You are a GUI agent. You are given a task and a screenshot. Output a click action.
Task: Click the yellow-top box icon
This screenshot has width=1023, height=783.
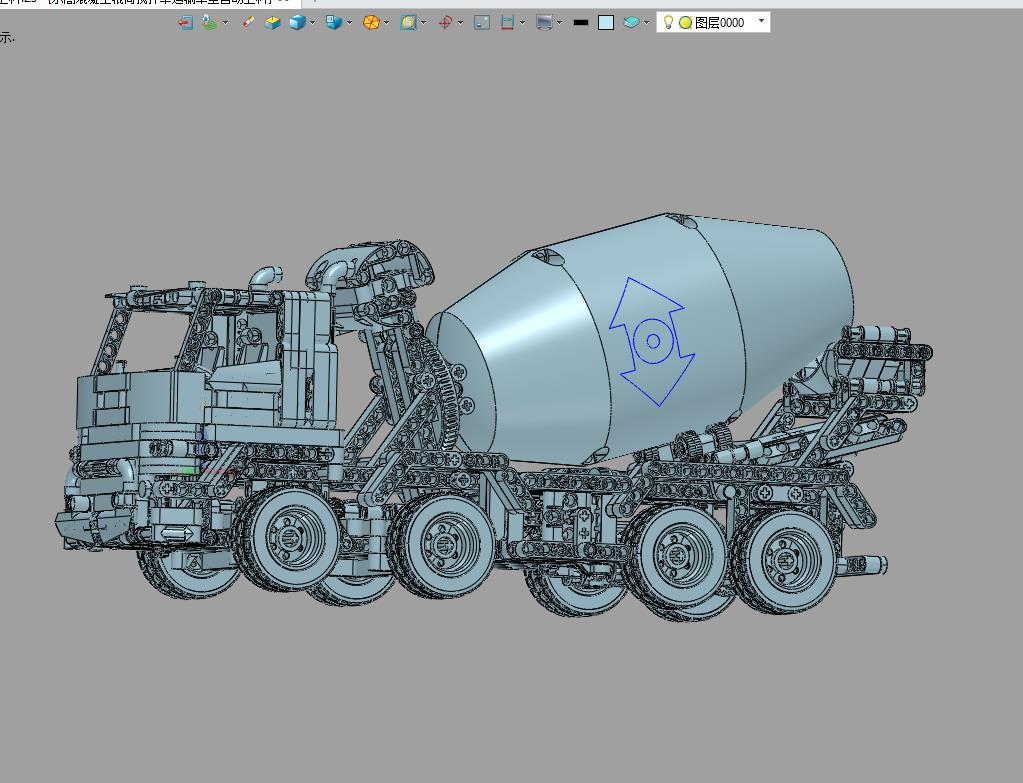273,23
